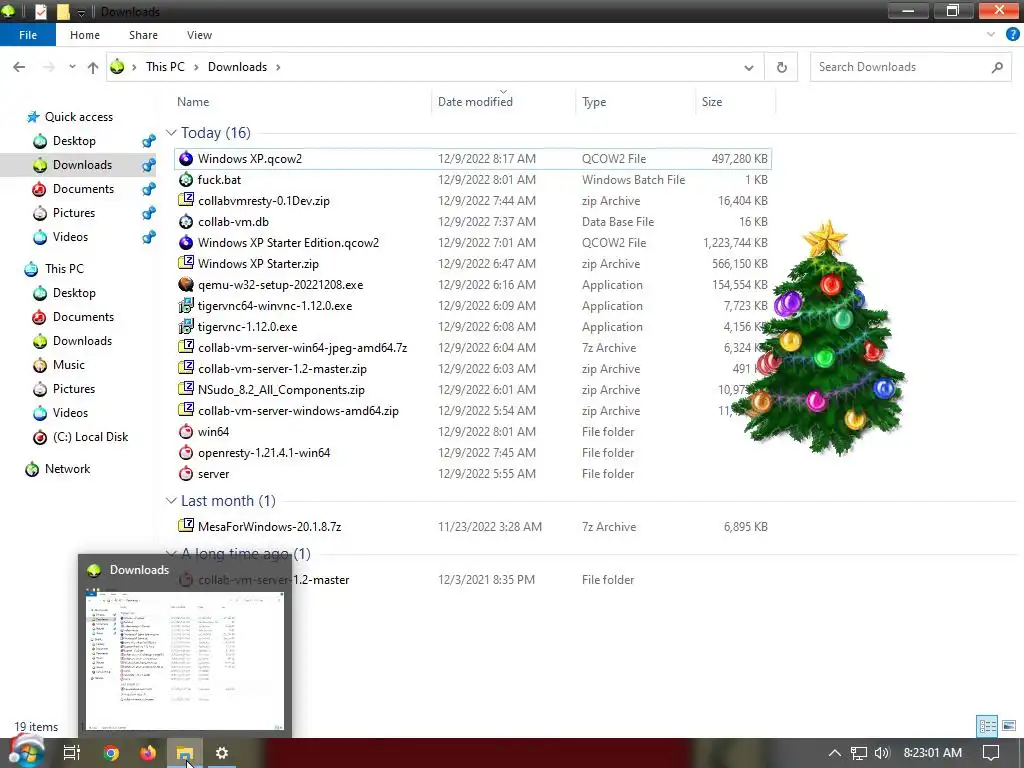Select This PC in the navigation pane
Viewport: 1024px width, 768px height.
click(64, 268)
